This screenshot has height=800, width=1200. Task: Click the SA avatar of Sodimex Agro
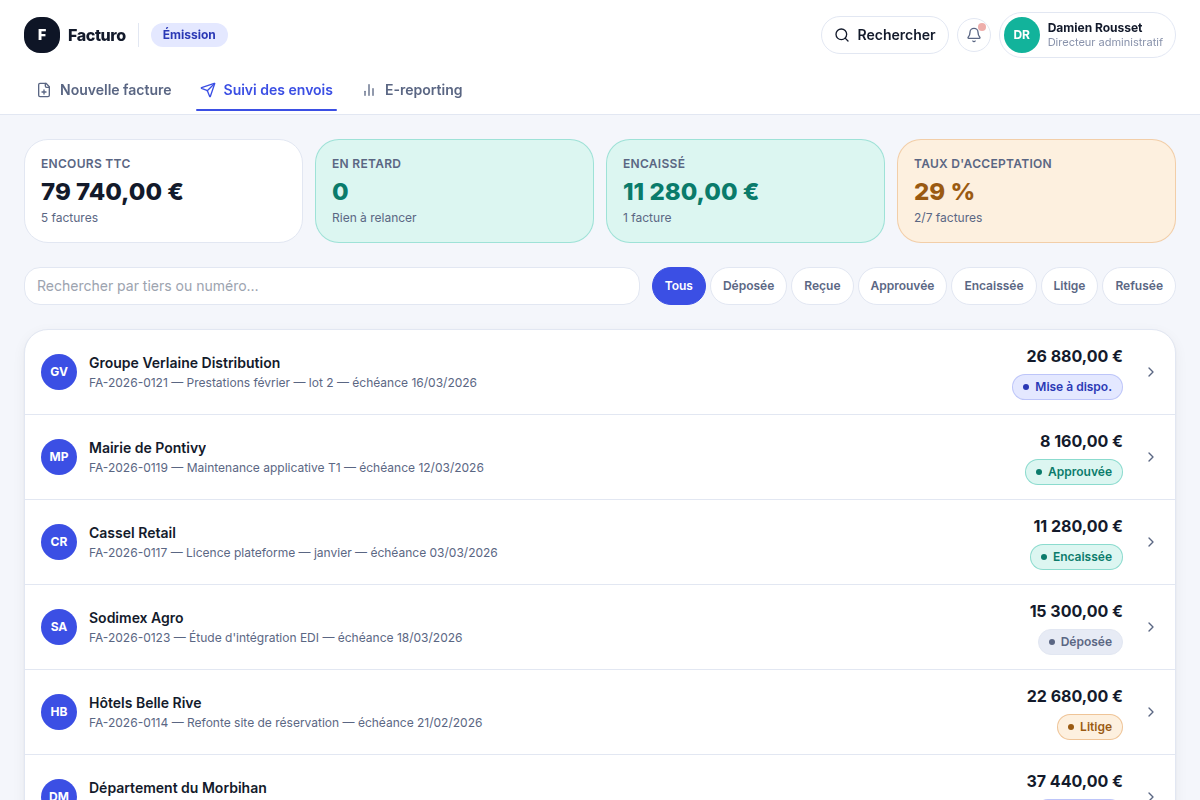(59, 627)
